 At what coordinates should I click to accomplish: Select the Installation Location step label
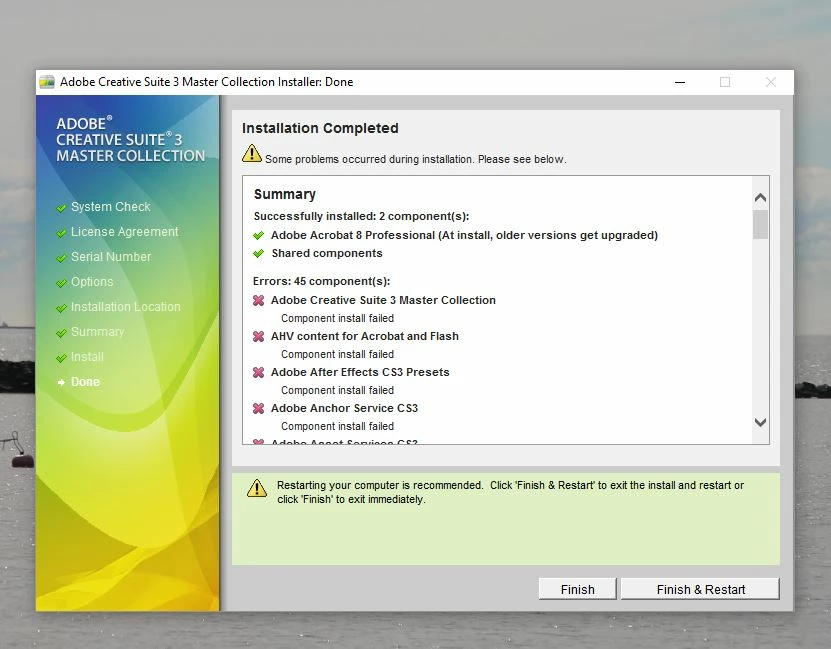click(126, 307)
